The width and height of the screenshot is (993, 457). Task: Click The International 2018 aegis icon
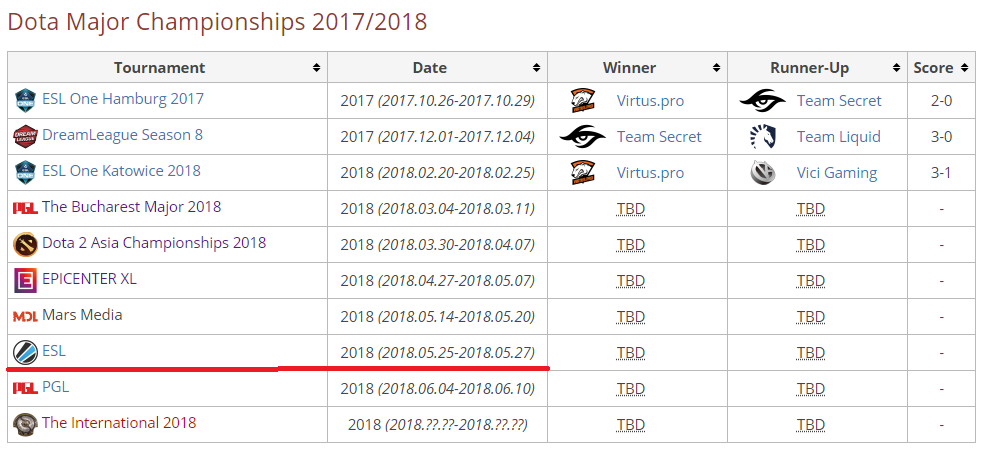(x=25, y=423)
